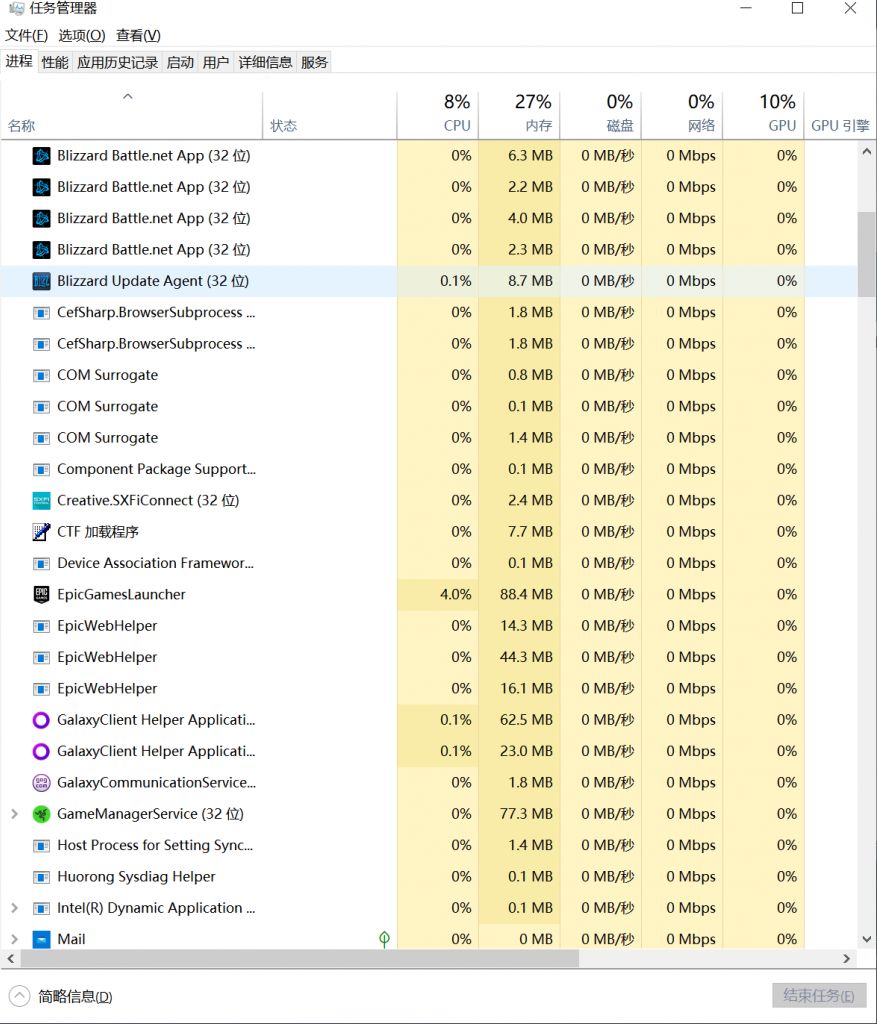Click the vertical scrollbar thumb

[867, 254]
